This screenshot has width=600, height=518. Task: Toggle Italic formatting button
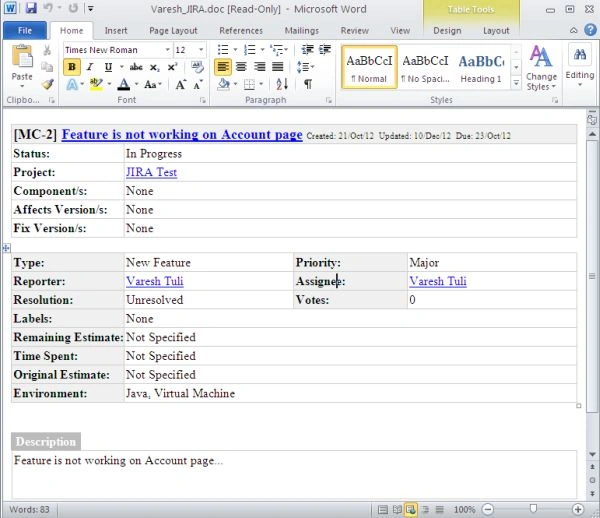90,67
